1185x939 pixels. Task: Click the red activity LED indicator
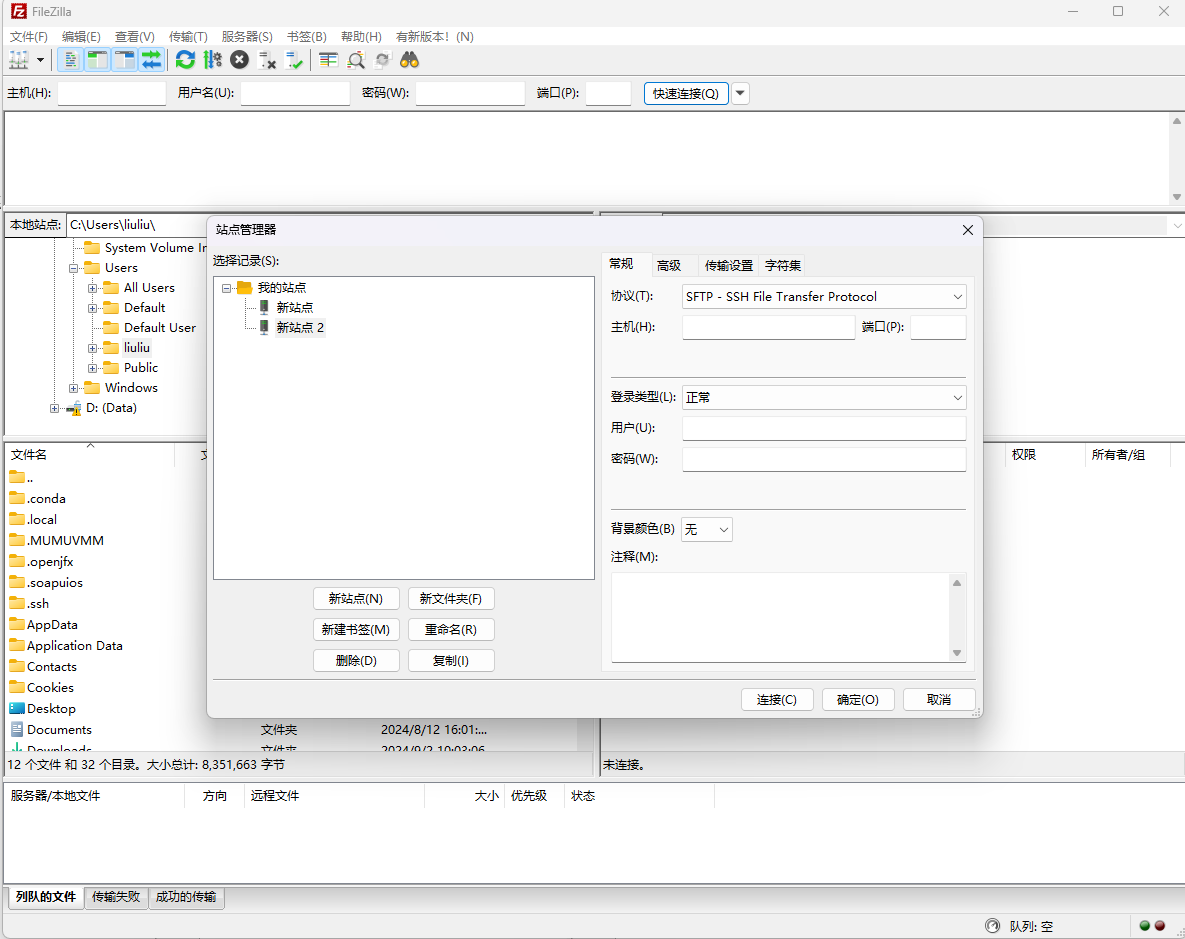pos(1159,925)
